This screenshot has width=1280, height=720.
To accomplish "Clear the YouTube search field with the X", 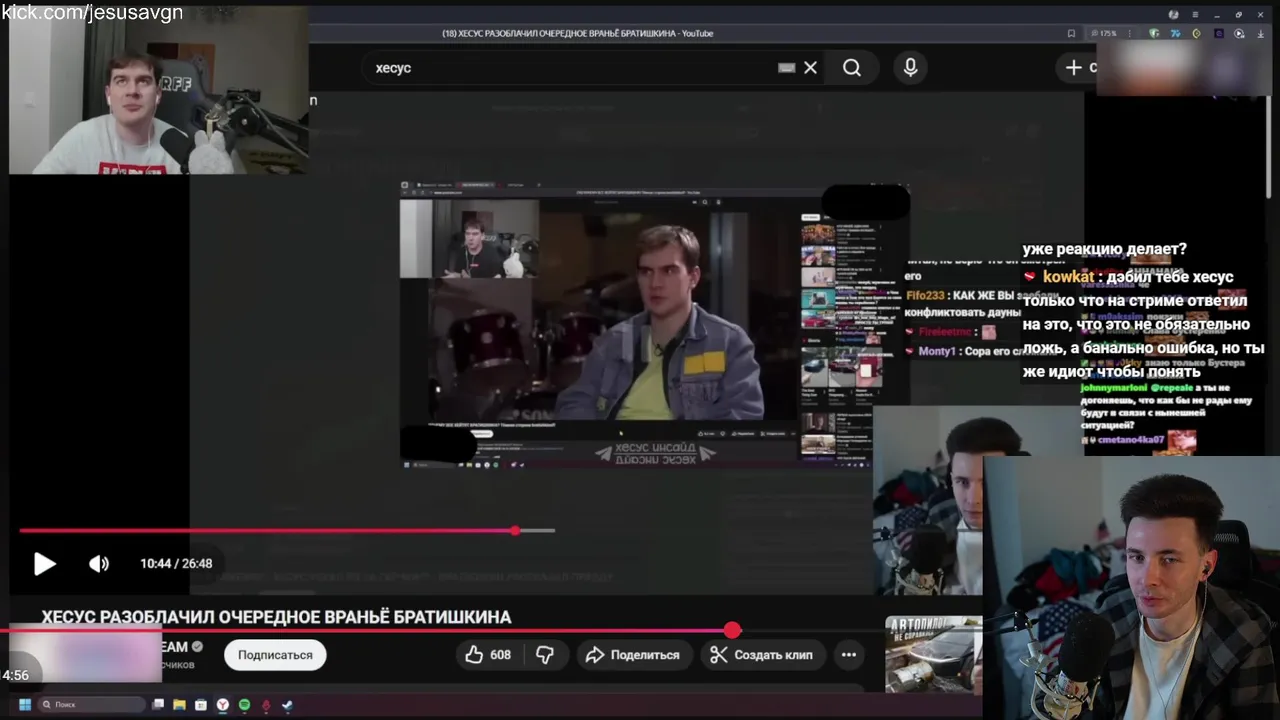I will point(810,67).
